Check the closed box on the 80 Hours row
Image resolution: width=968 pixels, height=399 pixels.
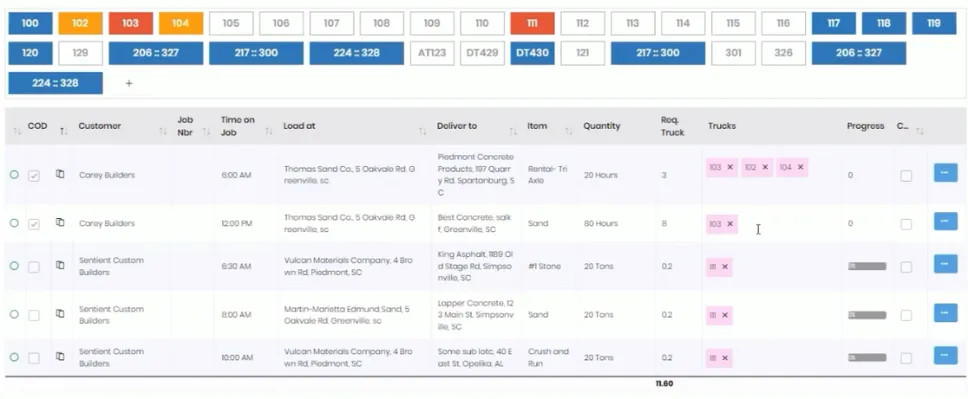906,224
